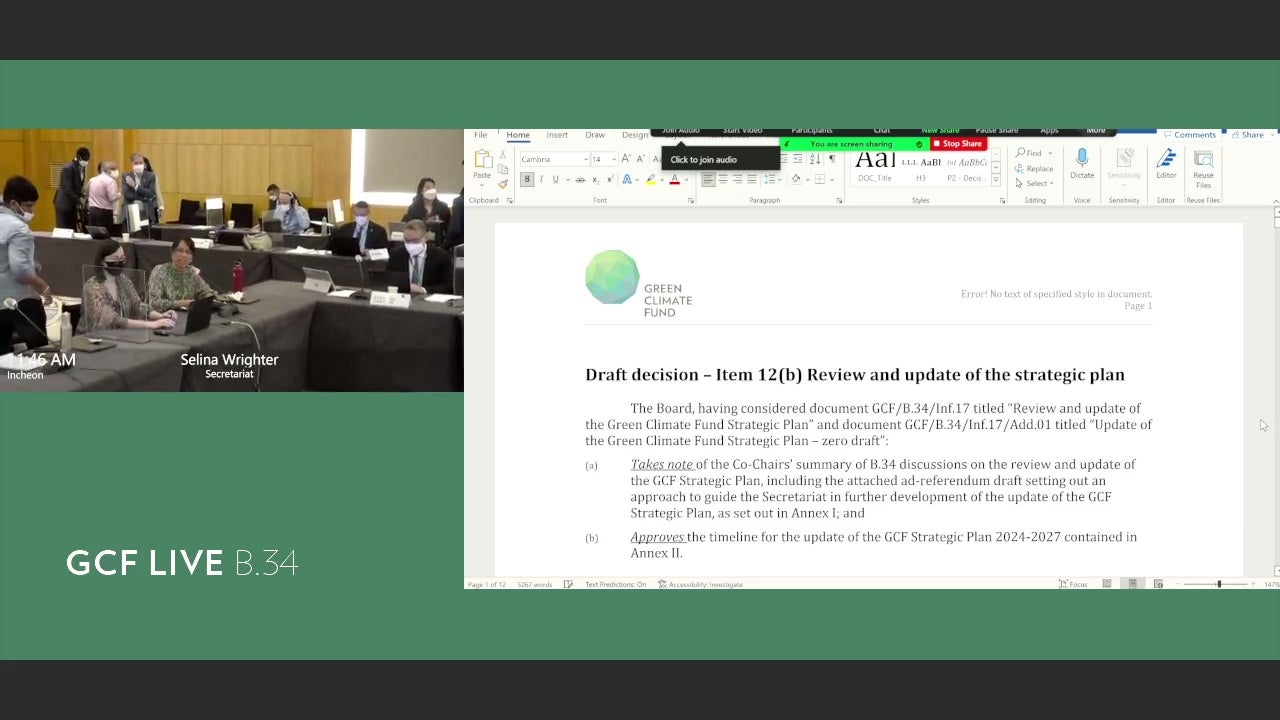1280x720 pixels.
Task: Open the Editor pane
Action: tap(1166, 165)
